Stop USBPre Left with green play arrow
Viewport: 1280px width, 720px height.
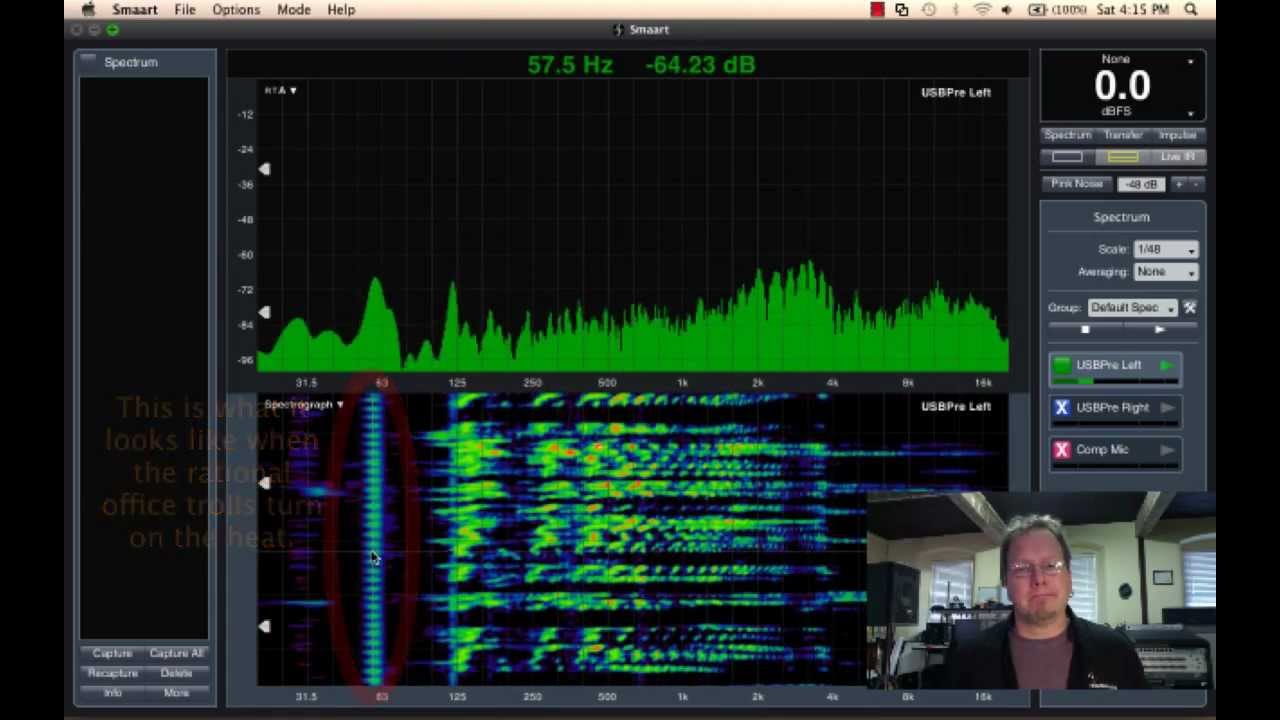[1166, 366]
